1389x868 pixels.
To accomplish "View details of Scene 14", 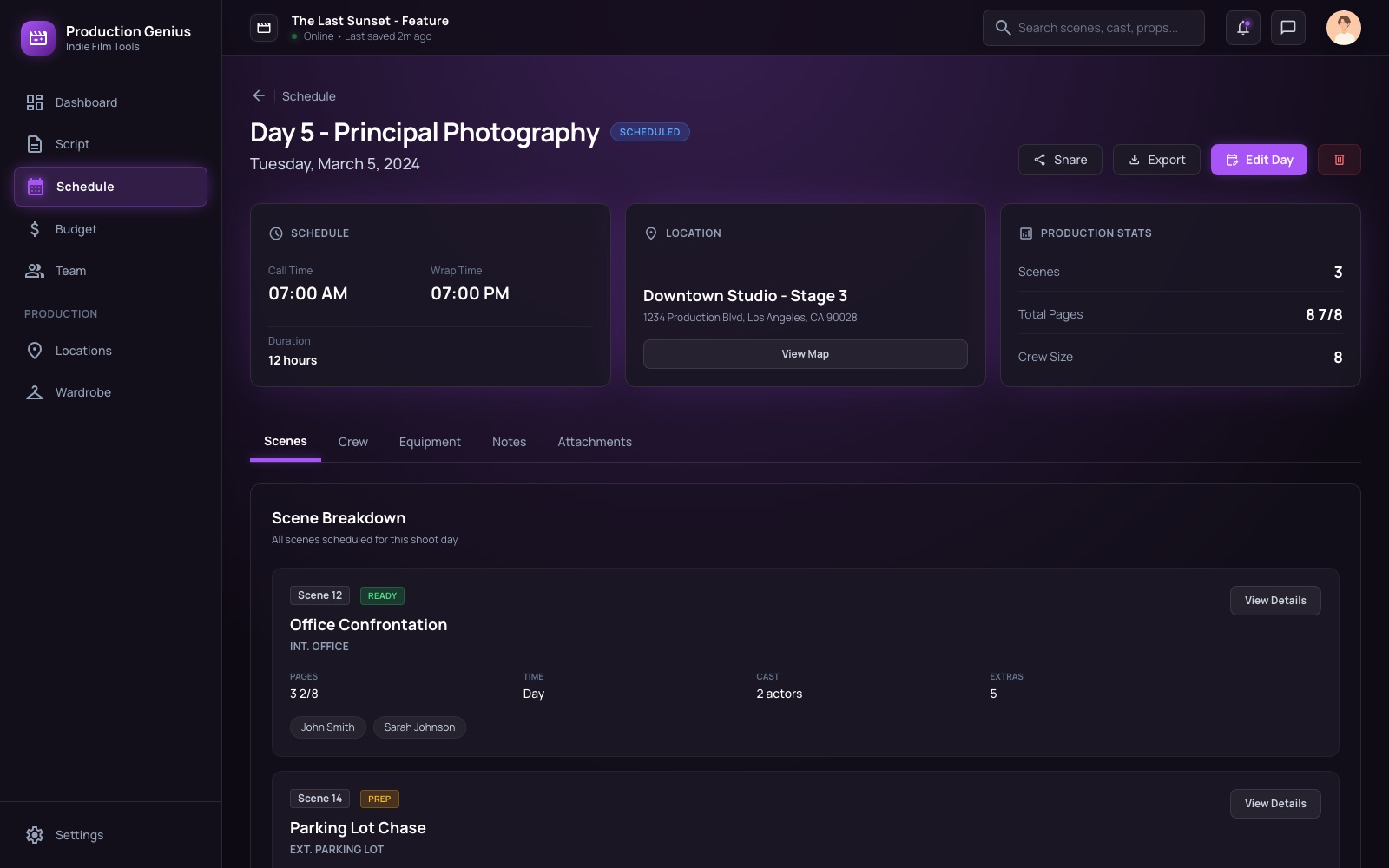I will (x=1275, y=804).
